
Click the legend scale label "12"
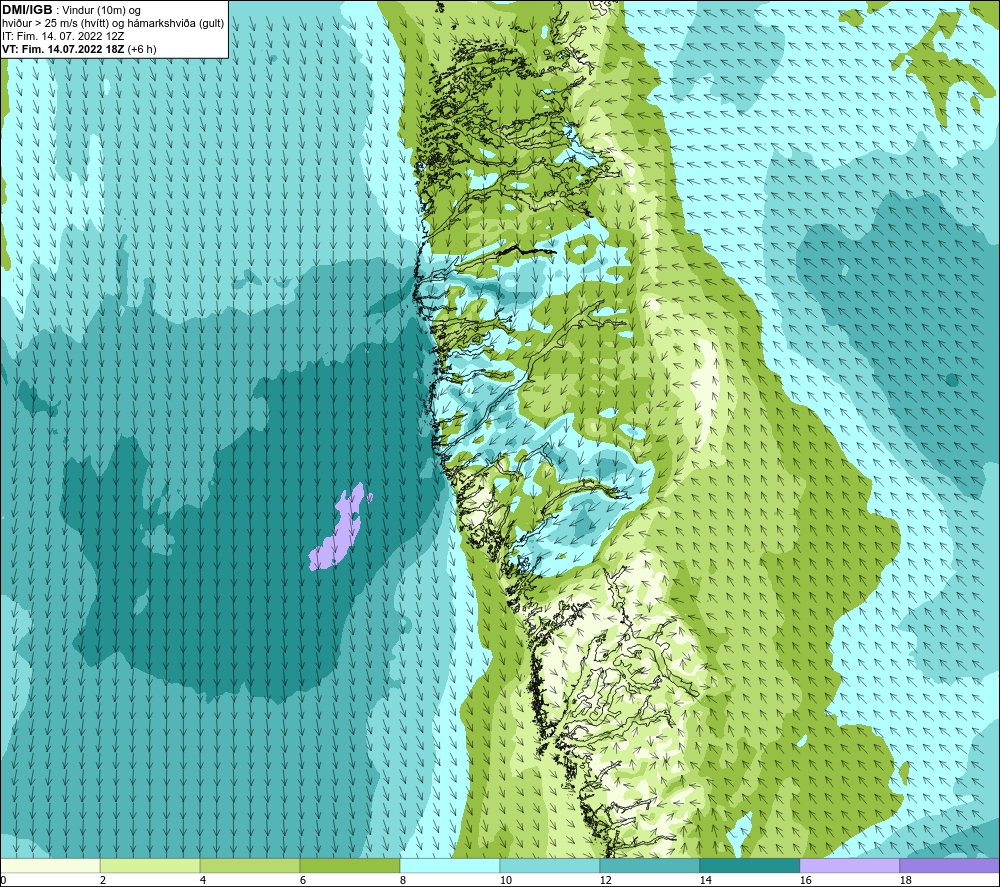click(605, 881)
